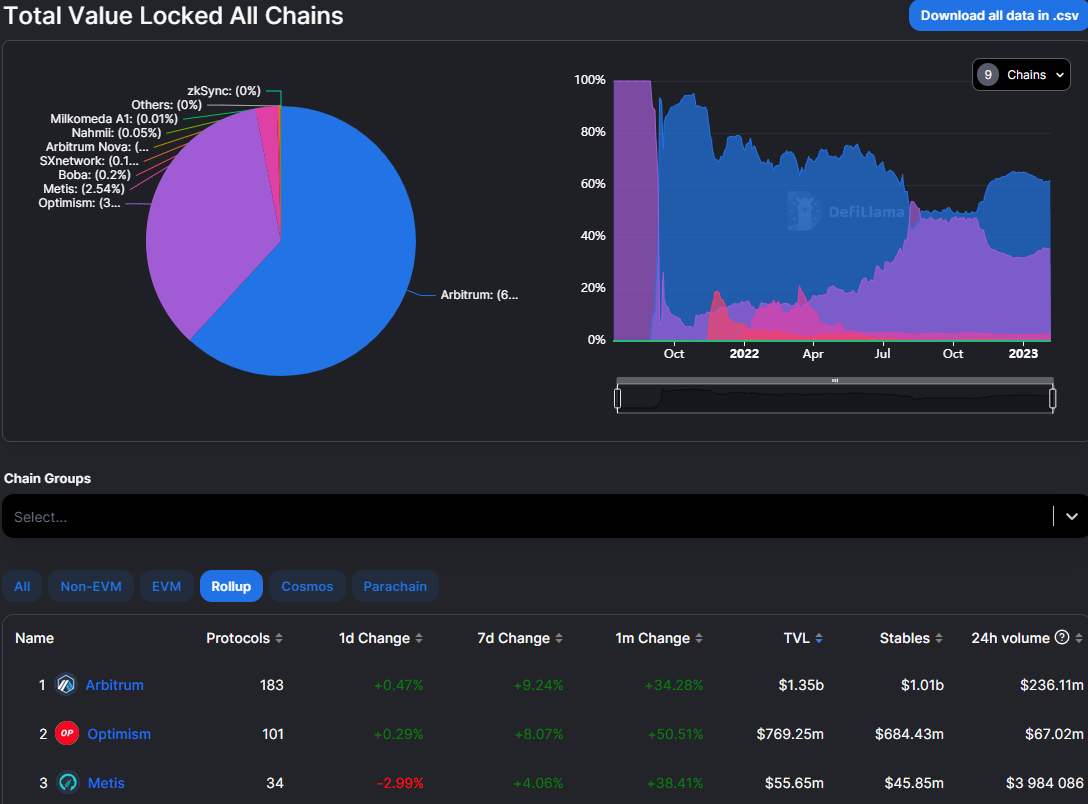Open the 9 Chains dropdown
Image resolution: width=1088 pixels, height=804 pixels.
(1021, 75)
